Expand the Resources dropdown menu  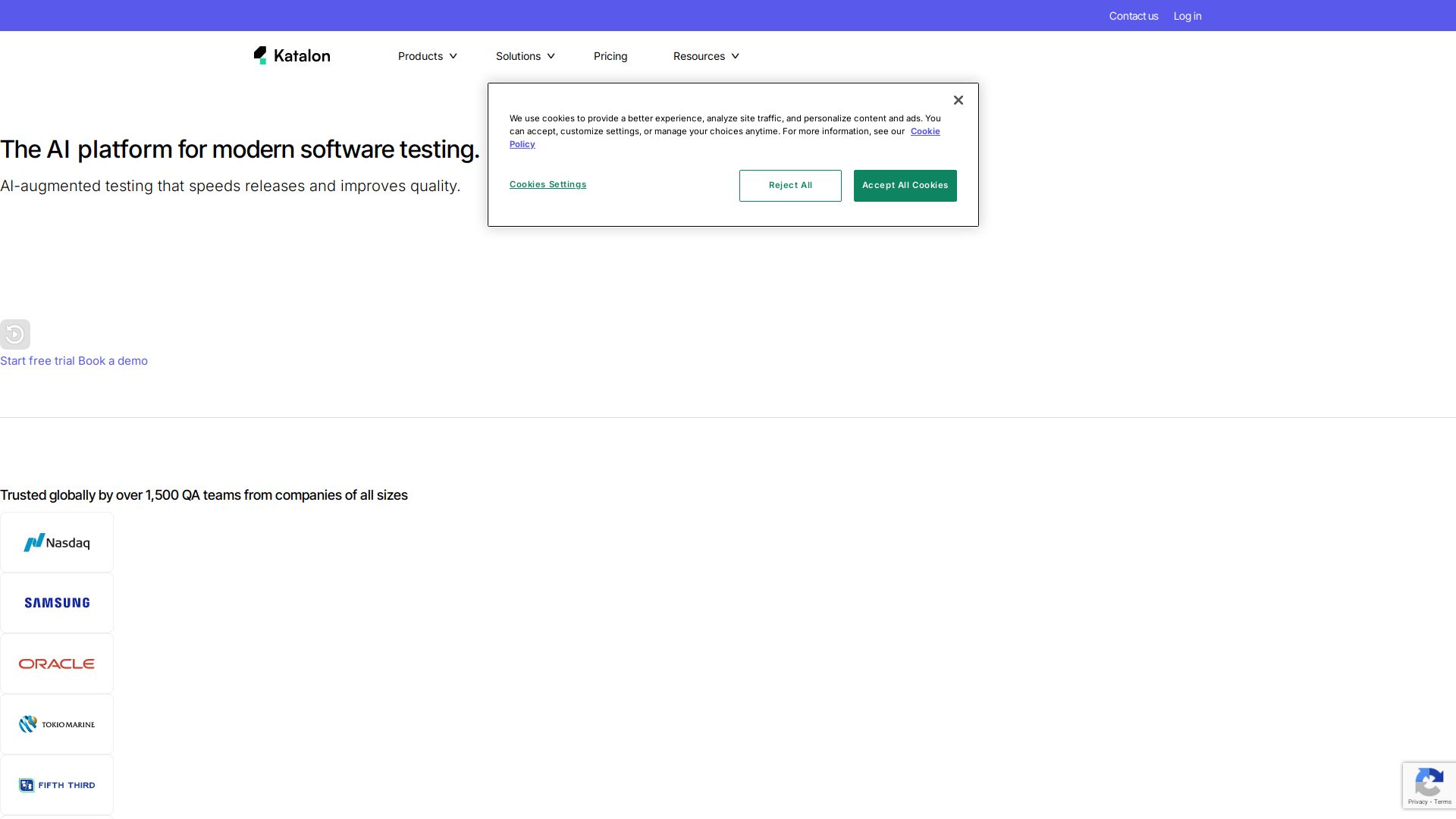click(705, 56)
